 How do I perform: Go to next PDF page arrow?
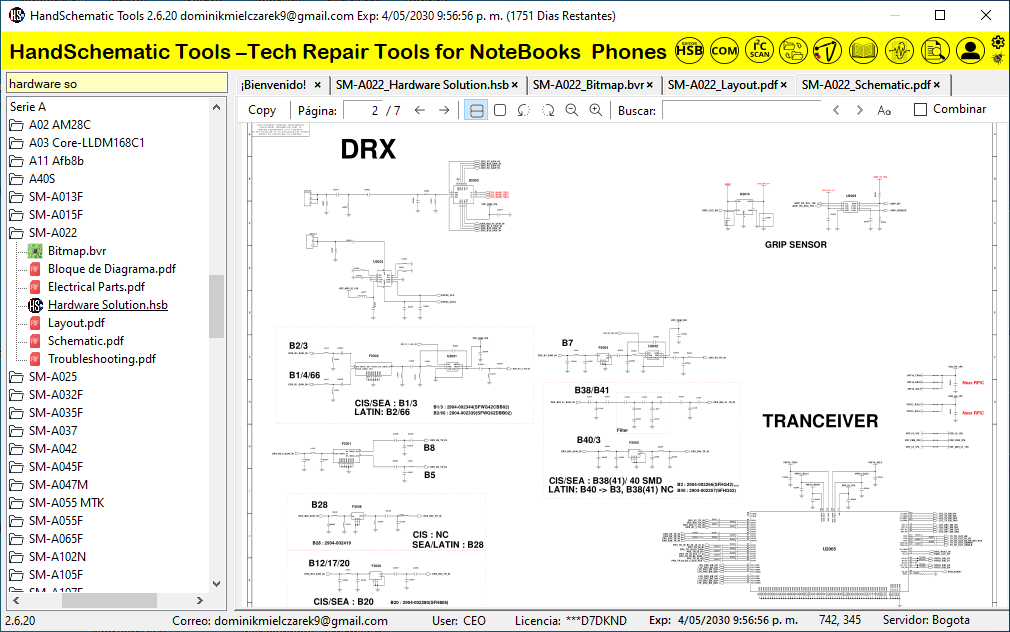point(444,110)
